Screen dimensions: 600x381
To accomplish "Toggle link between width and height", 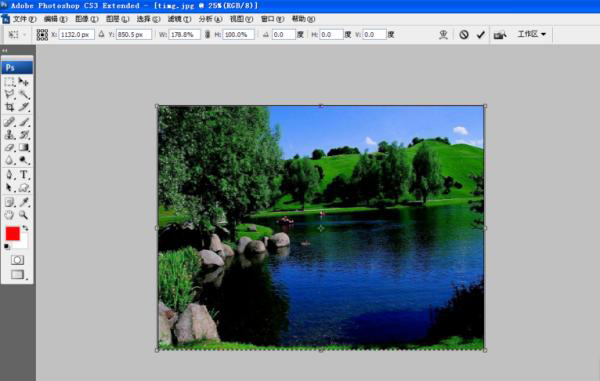I will tap(207, 34).
